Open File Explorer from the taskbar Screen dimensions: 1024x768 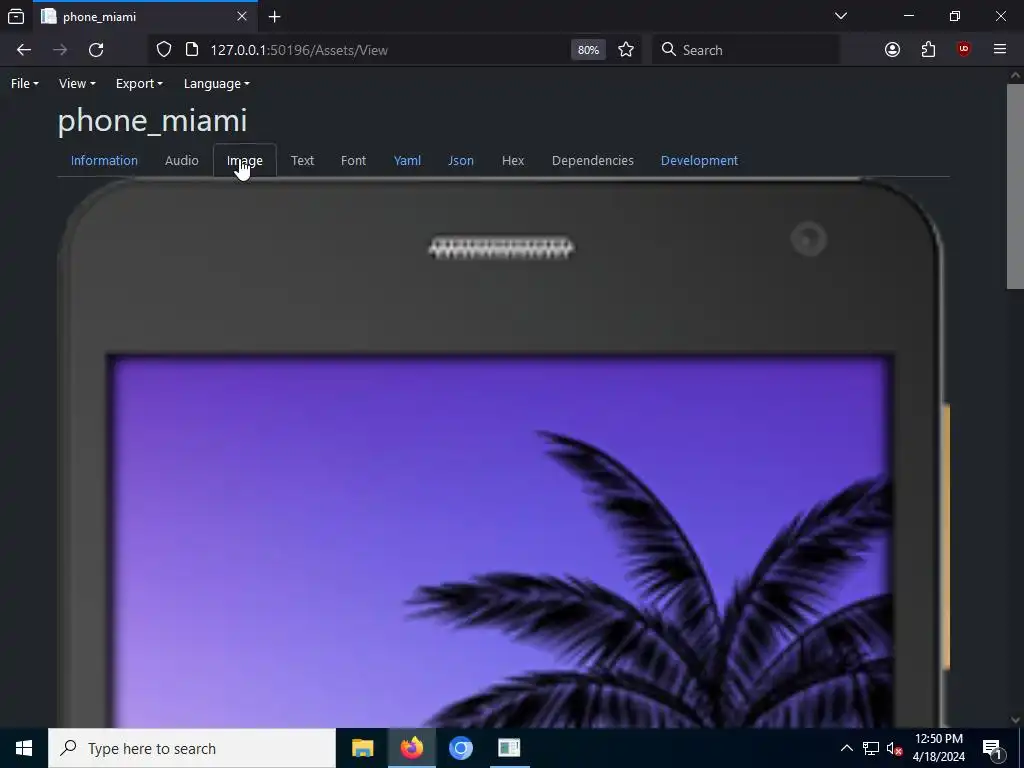pyautogui.click(x=362, y=748)
